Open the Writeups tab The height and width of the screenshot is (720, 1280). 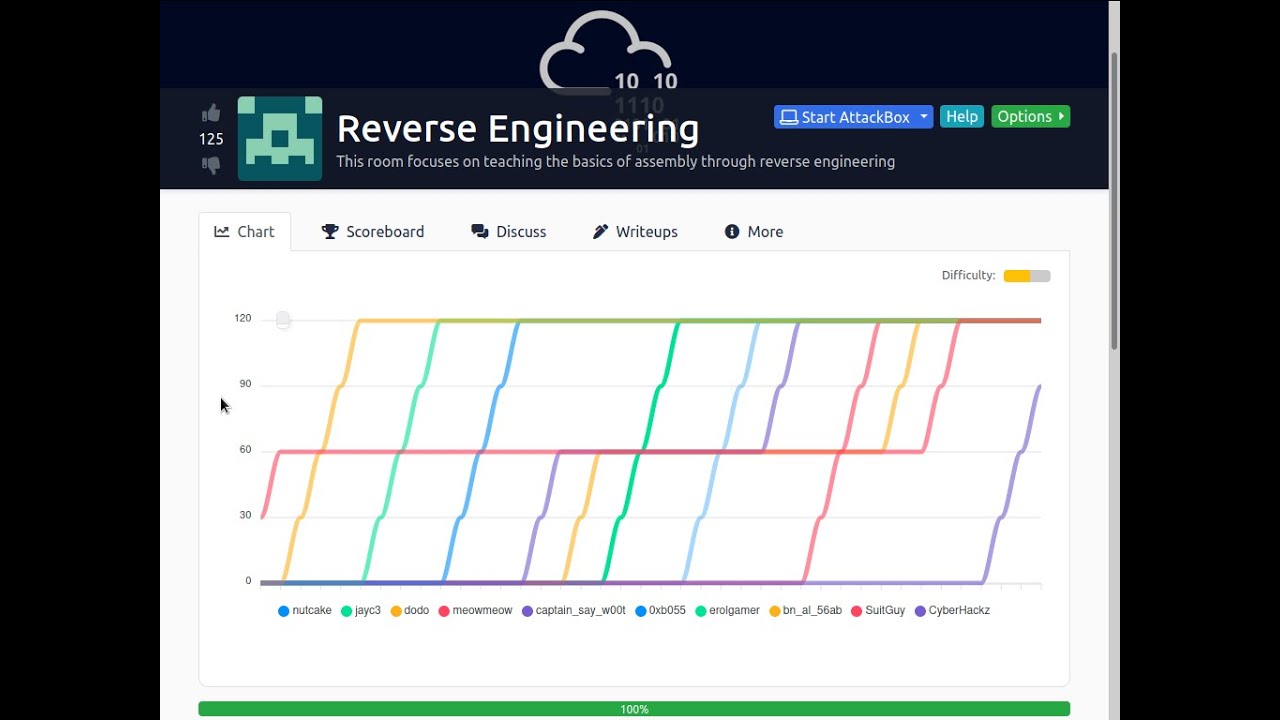point(635,231)
